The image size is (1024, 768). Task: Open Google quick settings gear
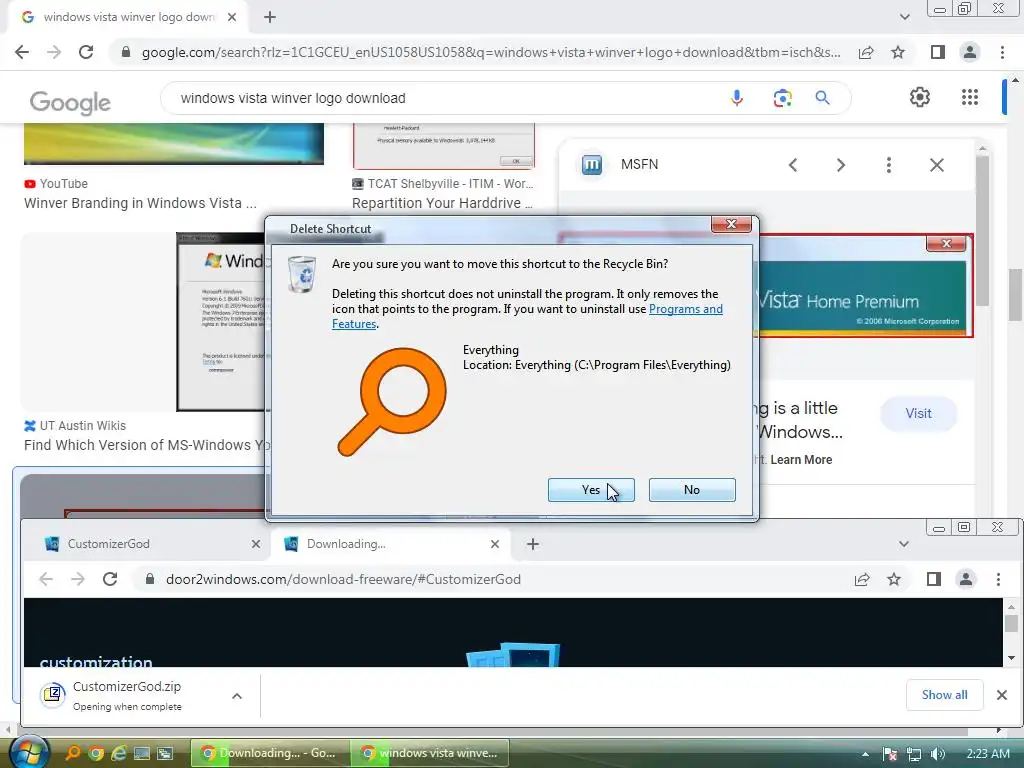(x=920, y=97)
